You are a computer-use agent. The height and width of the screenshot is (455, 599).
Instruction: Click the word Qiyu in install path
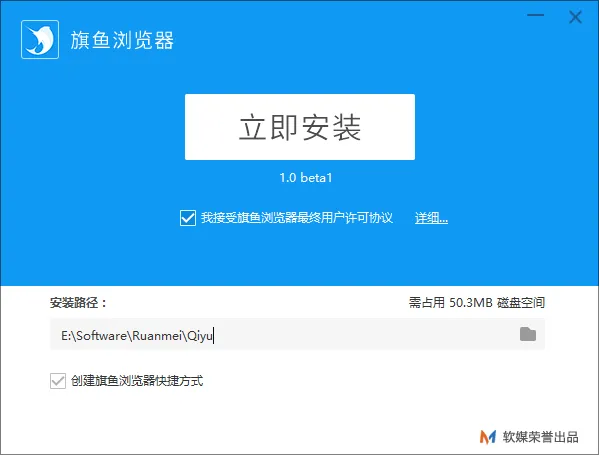tap(200, 336)
